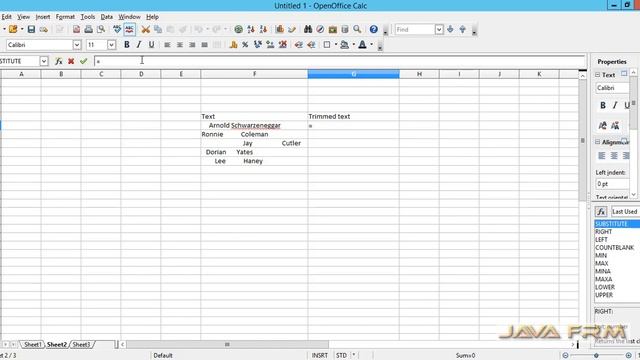The width and height of the screenshot is (640, 360).
Task: Open the Name Box dropdown arrow
Action: click(44, 61)
